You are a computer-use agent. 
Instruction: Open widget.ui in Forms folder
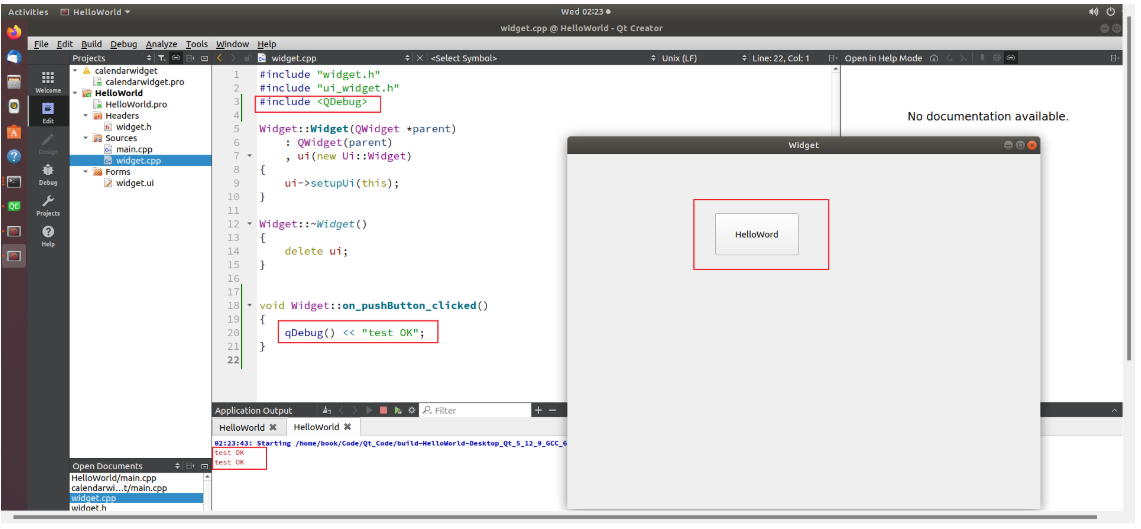click(134, 183)
